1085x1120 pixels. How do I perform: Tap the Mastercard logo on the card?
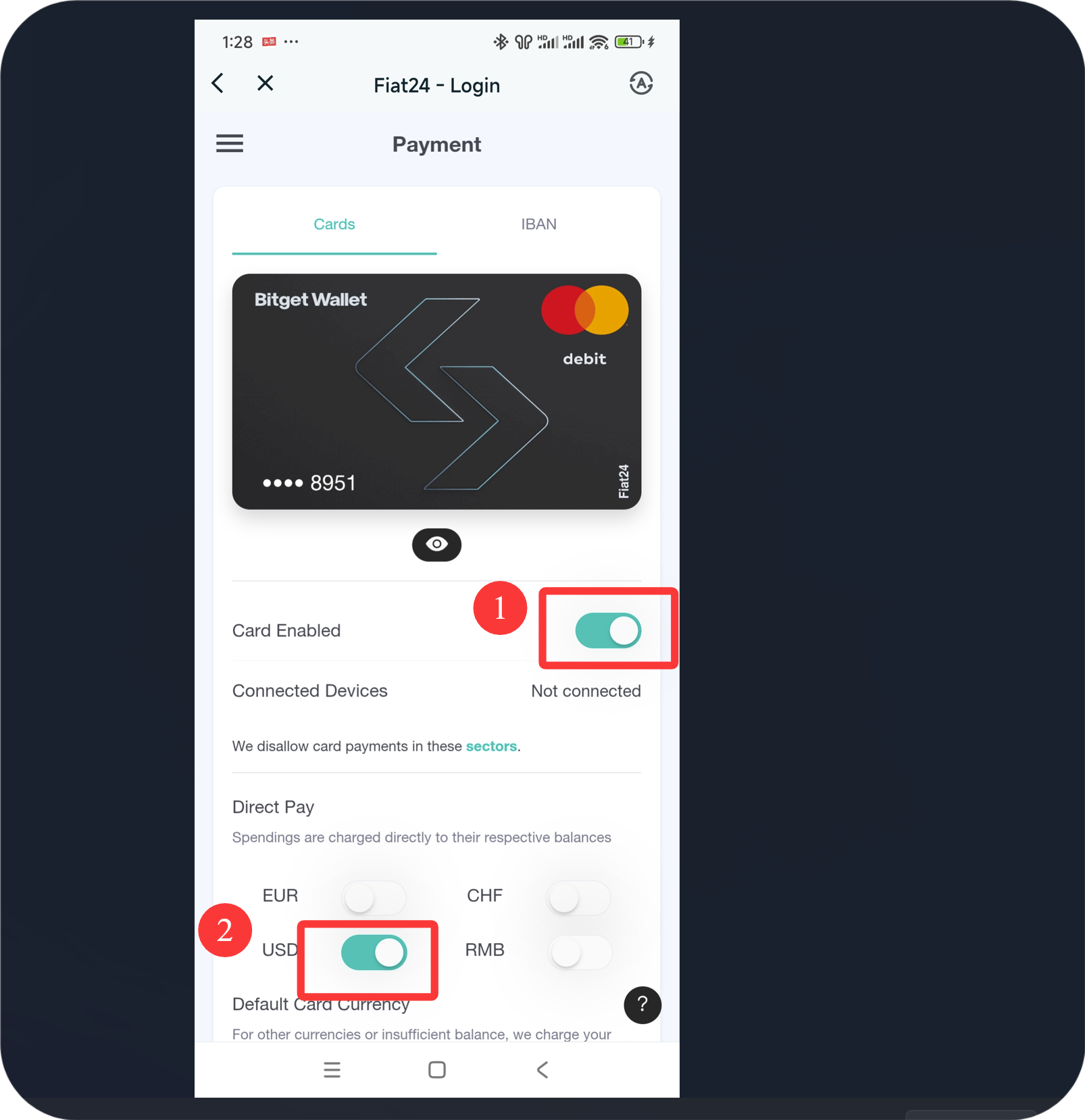pyautogui.click(x=585, y=310)
